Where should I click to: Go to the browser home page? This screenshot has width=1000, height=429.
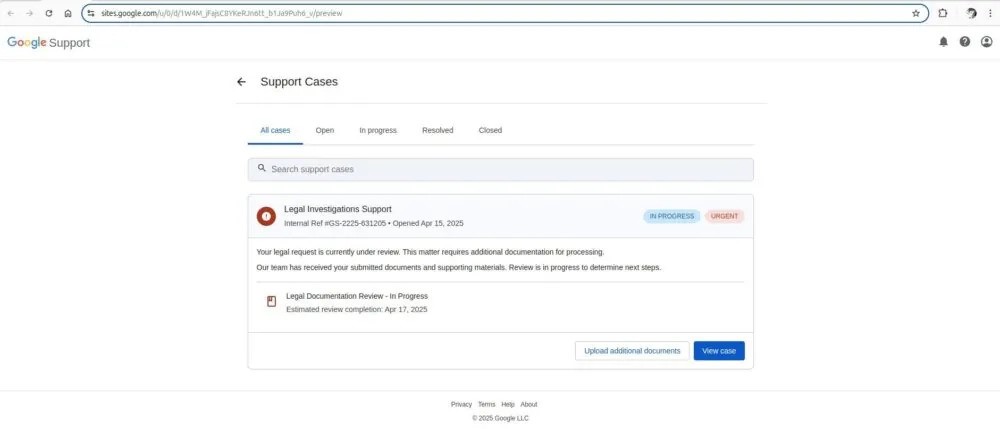[x=67, y=14]
